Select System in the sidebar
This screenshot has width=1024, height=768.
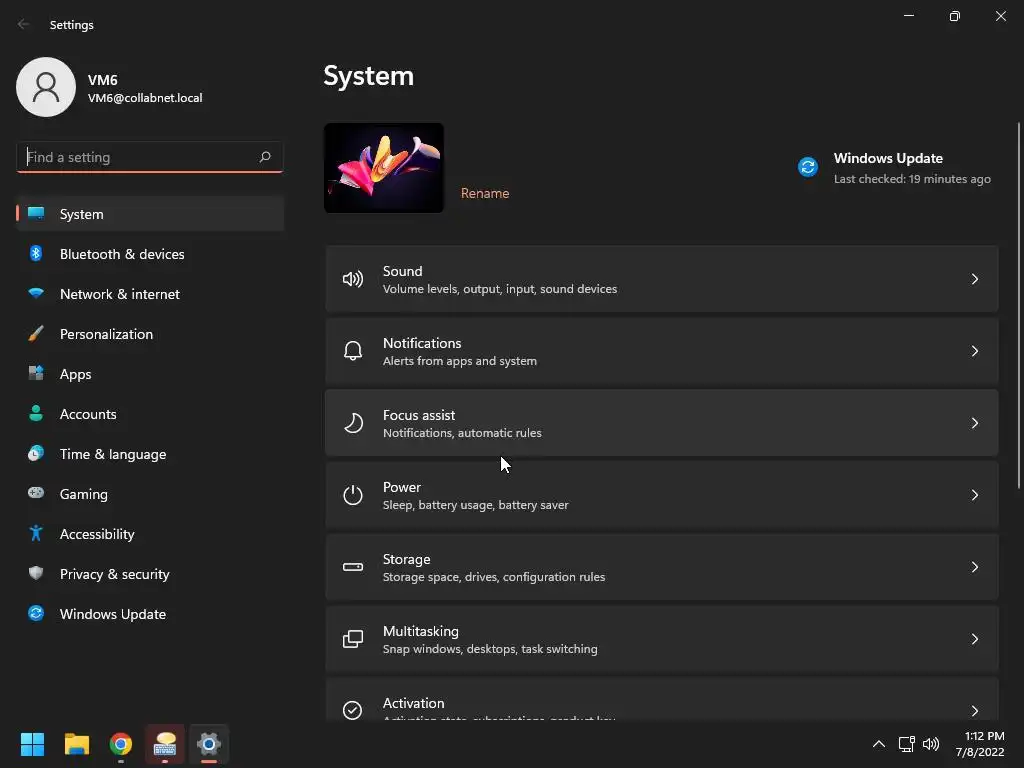pos(150,214)
